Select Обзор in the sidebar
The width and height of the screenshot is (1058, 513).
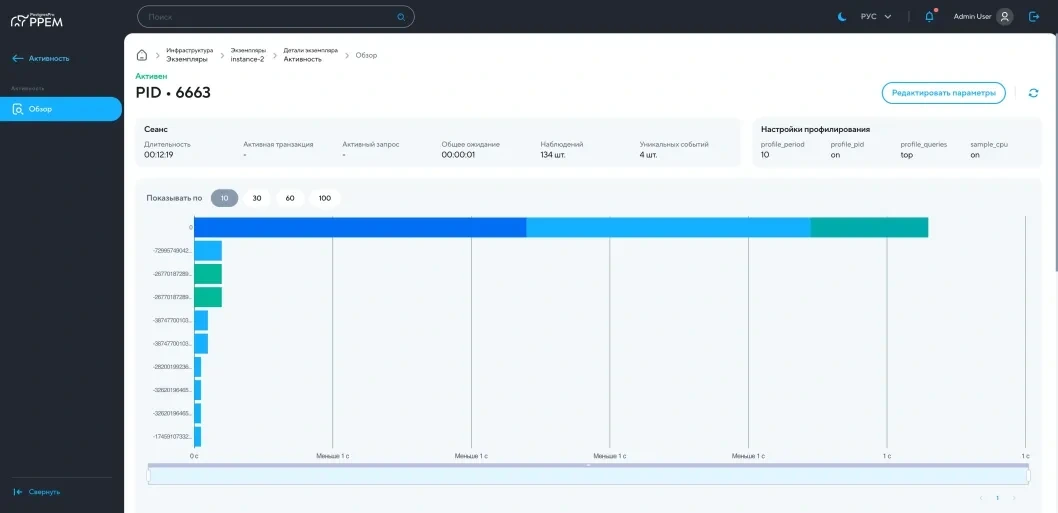tap(61, 109)
